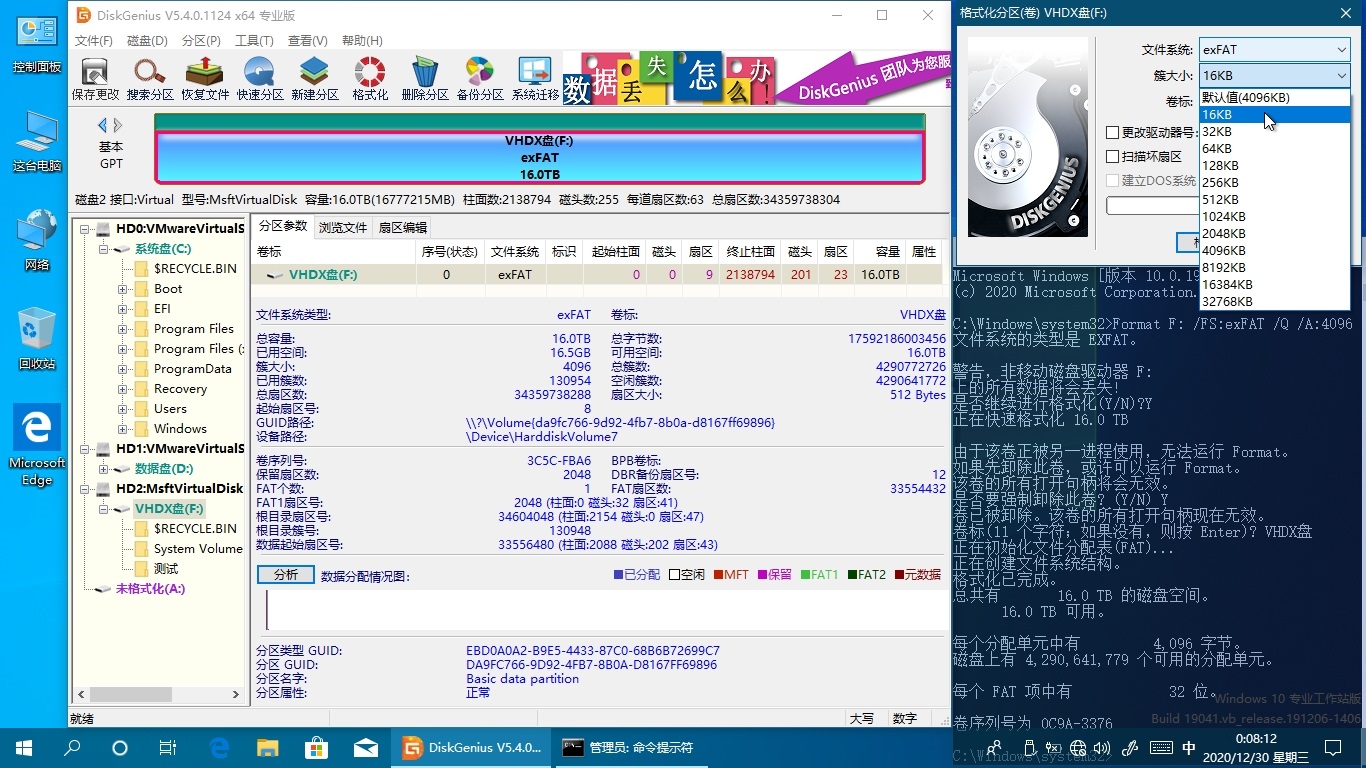The height and width of the screenshot is (768, 1366).
Task: Open the notification center icon
Action: point(1332,747)
